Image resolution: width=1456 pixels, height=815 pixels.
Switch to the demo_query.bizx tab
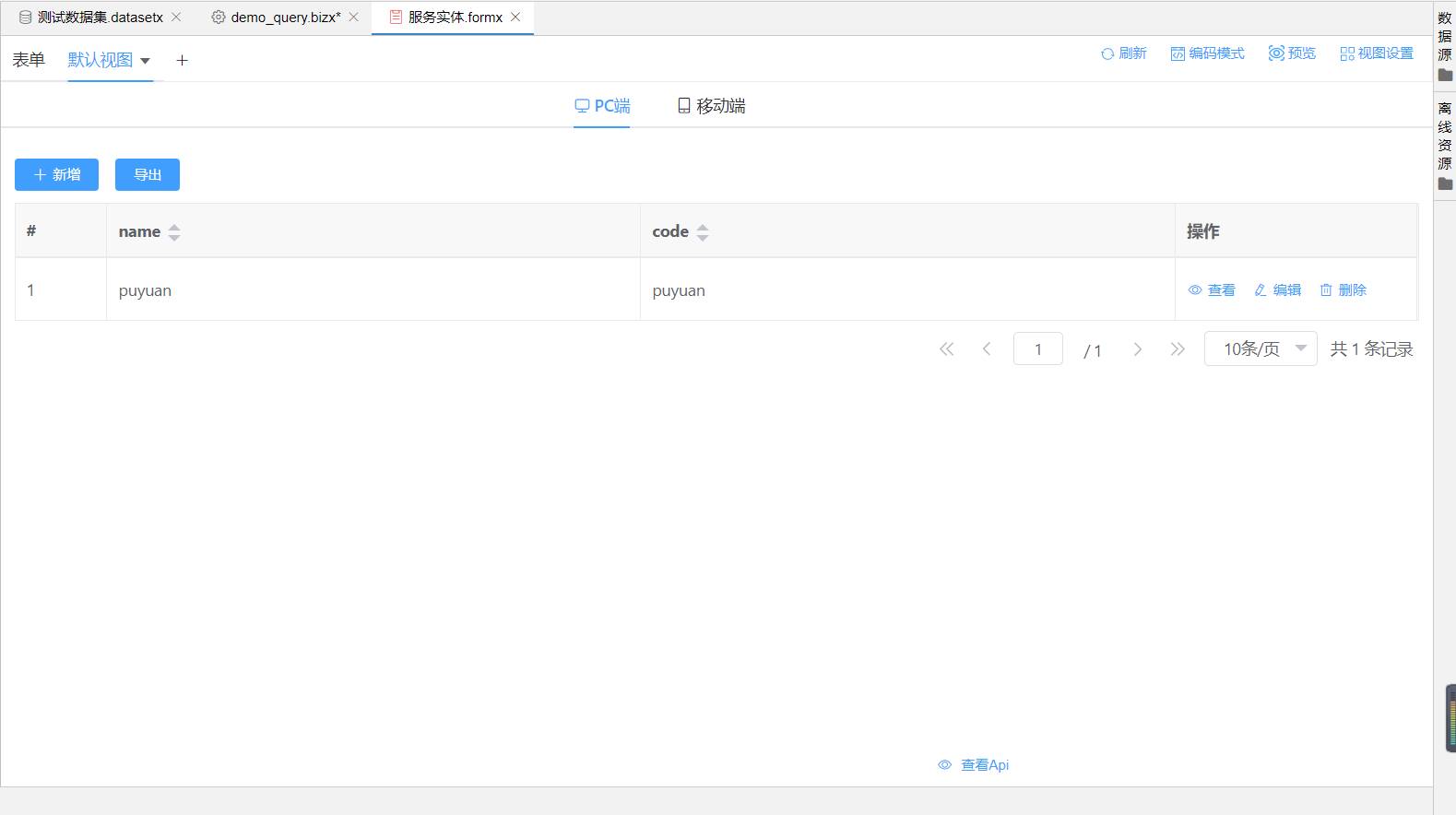point(285,18)
